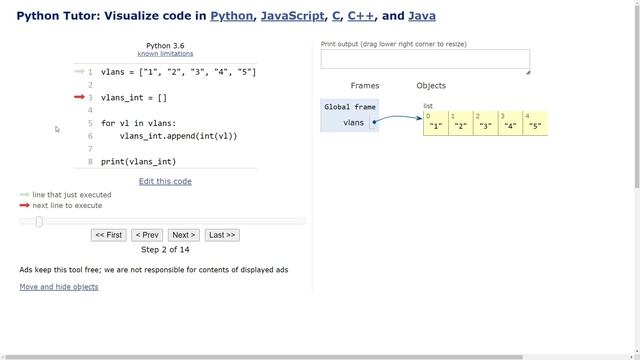Click code line 8 print(vlans_int)
The width and height of the screenshot is (640, 360).
[138, 162]
